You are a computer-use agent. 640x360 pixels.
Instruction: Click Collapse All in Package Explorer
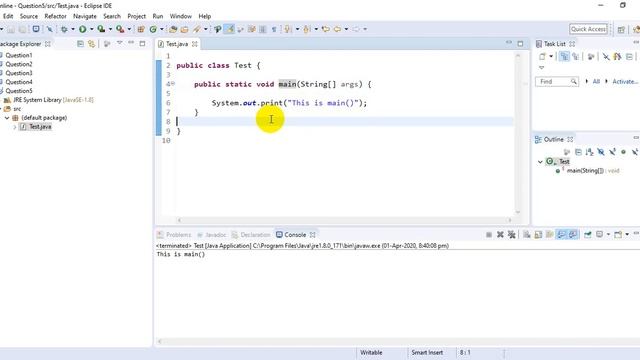pos(80,44)
